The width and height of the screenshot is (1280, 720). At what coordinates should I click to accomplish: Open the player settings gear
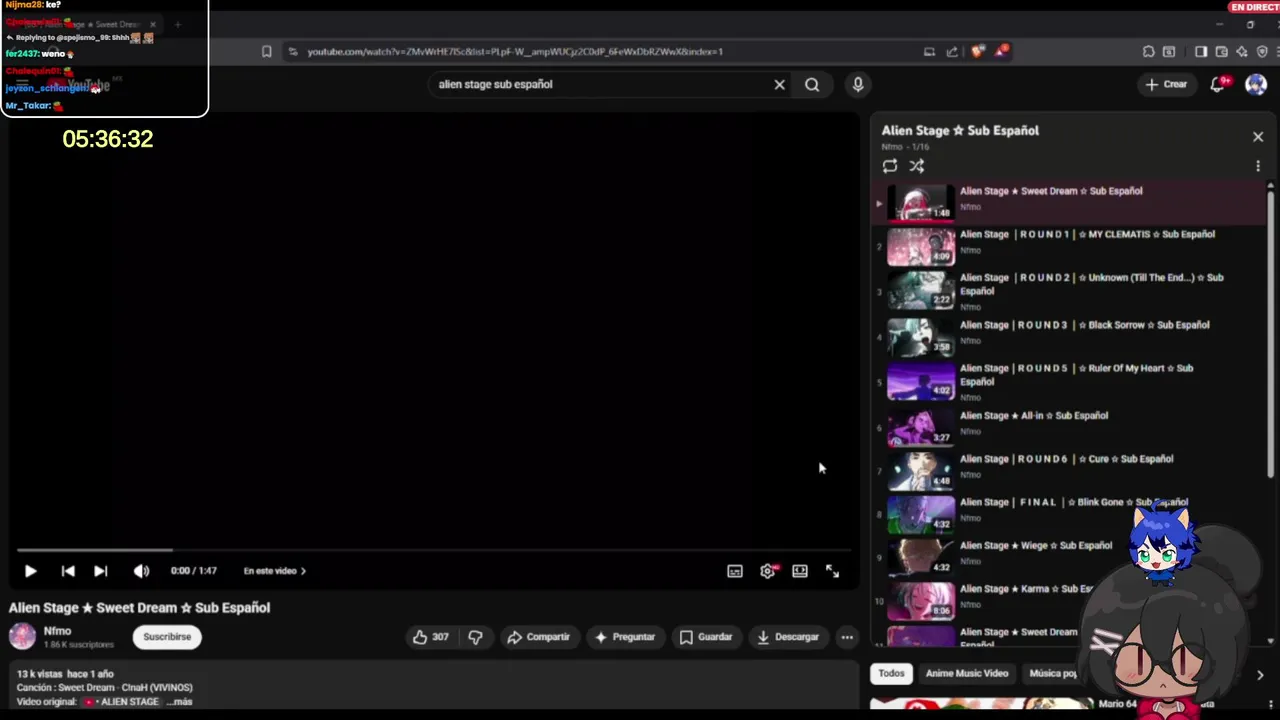coord(768,571)
